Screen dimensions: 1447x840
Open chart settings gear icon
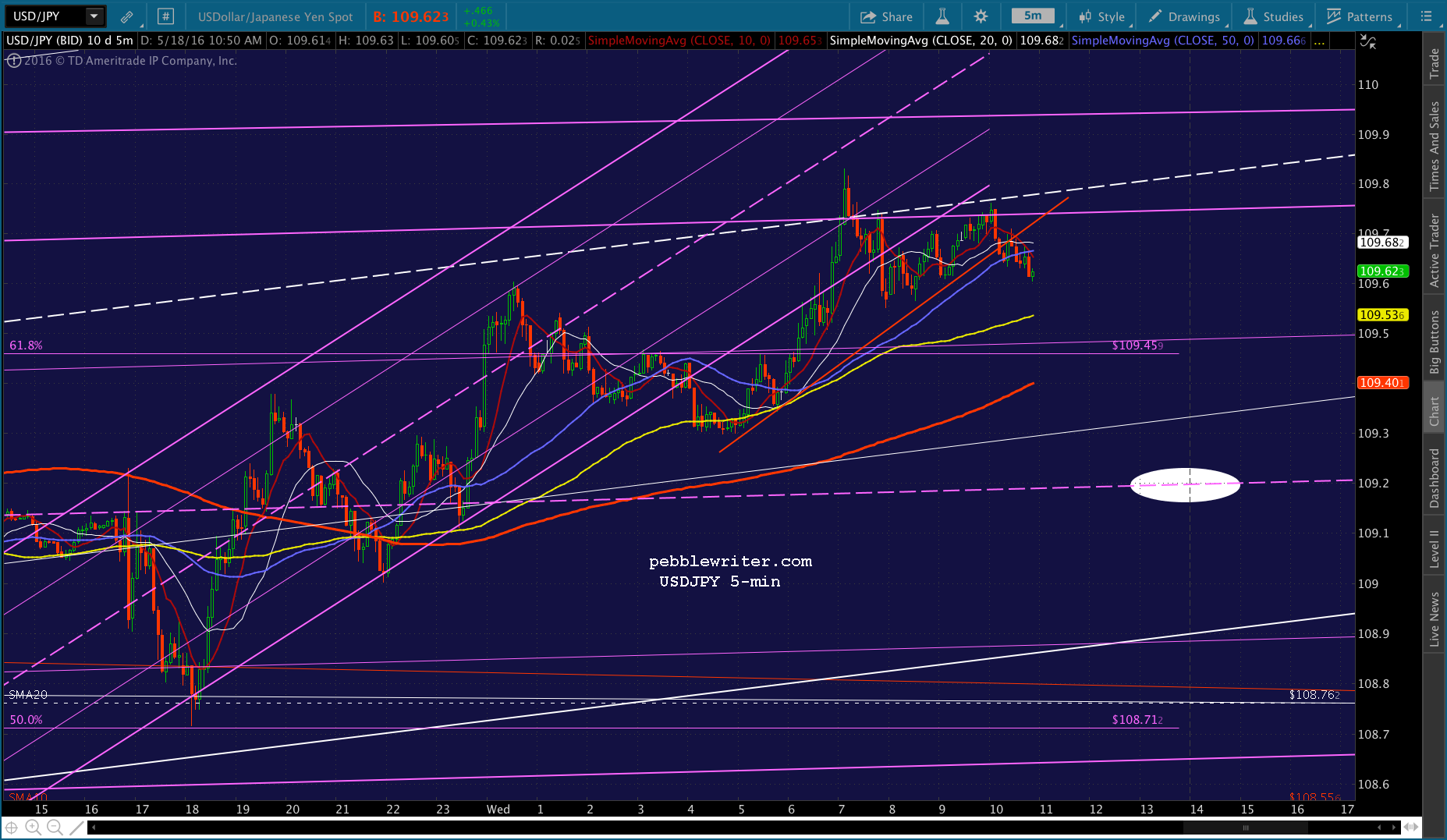(x=981, y=16)
